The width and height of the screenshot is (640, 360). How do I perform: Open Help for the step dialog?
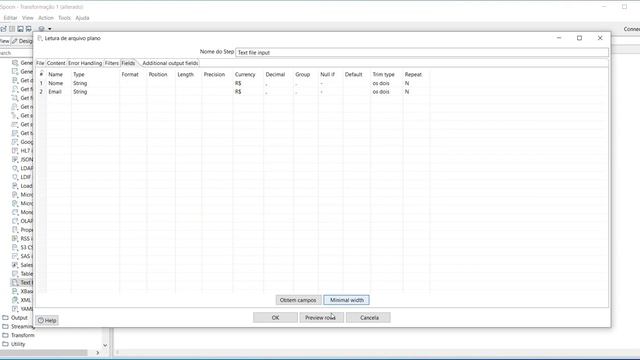point(47,320)
